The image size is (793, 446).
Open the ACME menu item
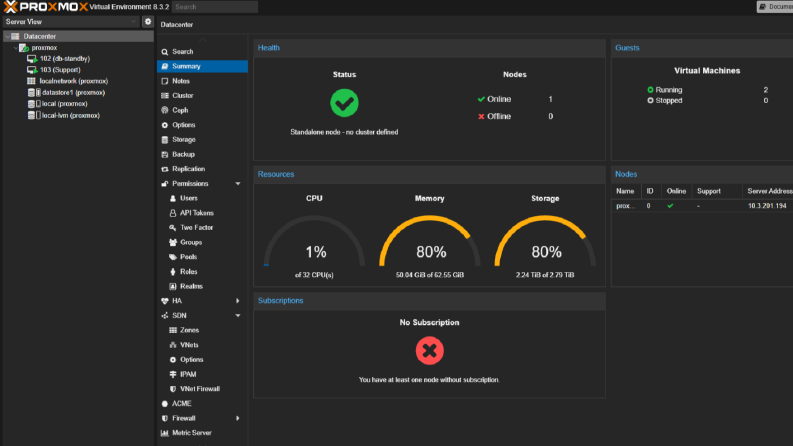tap(202, 404)
